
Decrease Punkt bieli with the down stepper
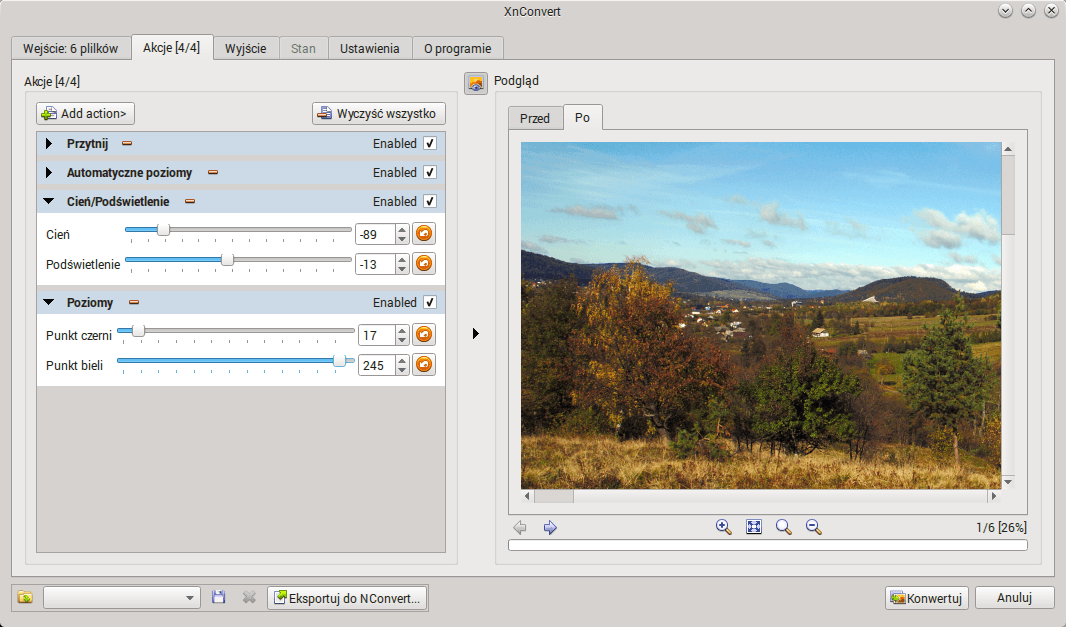click(x=402, y=370)
